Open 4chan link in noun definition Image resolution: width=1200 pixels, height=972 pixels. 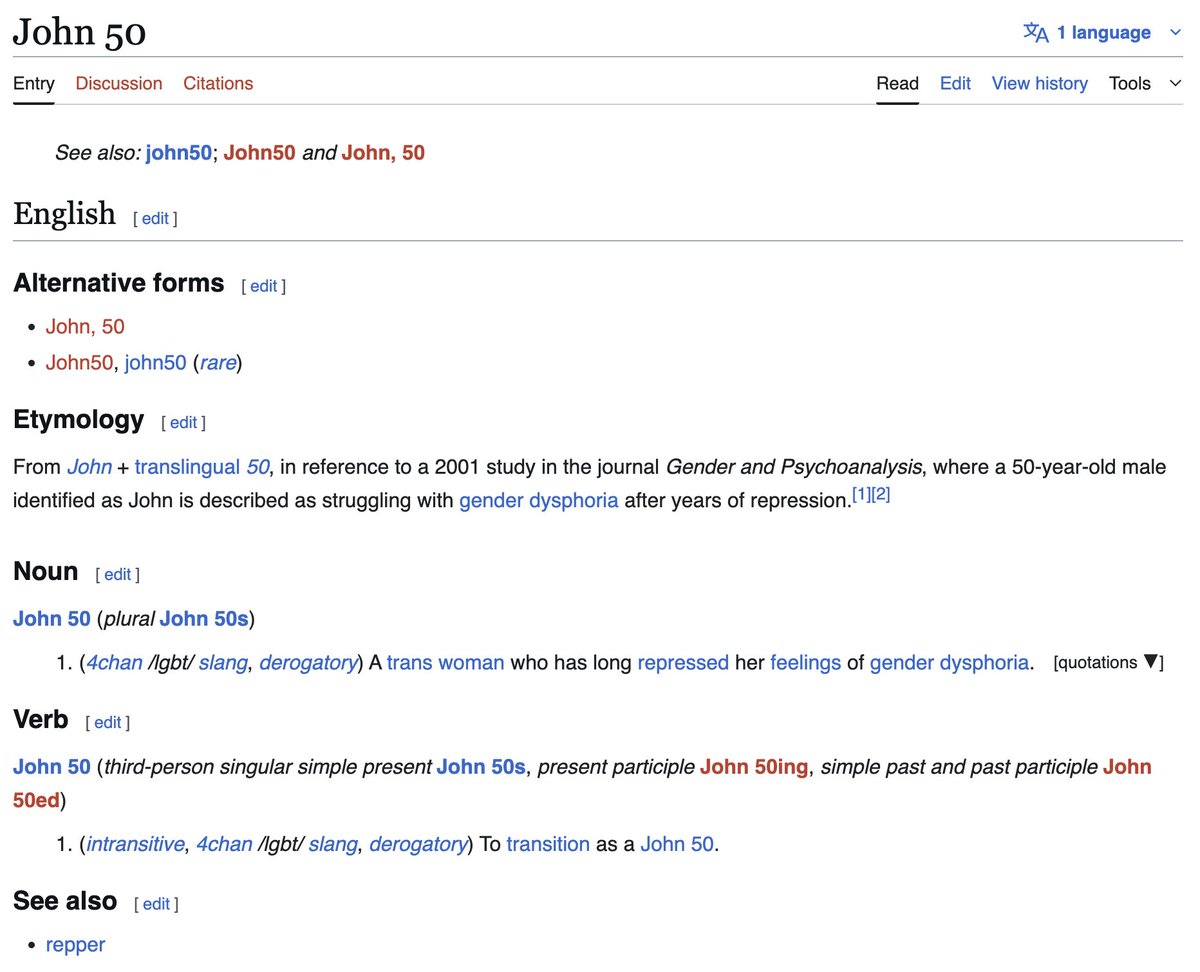pos(115,663)
